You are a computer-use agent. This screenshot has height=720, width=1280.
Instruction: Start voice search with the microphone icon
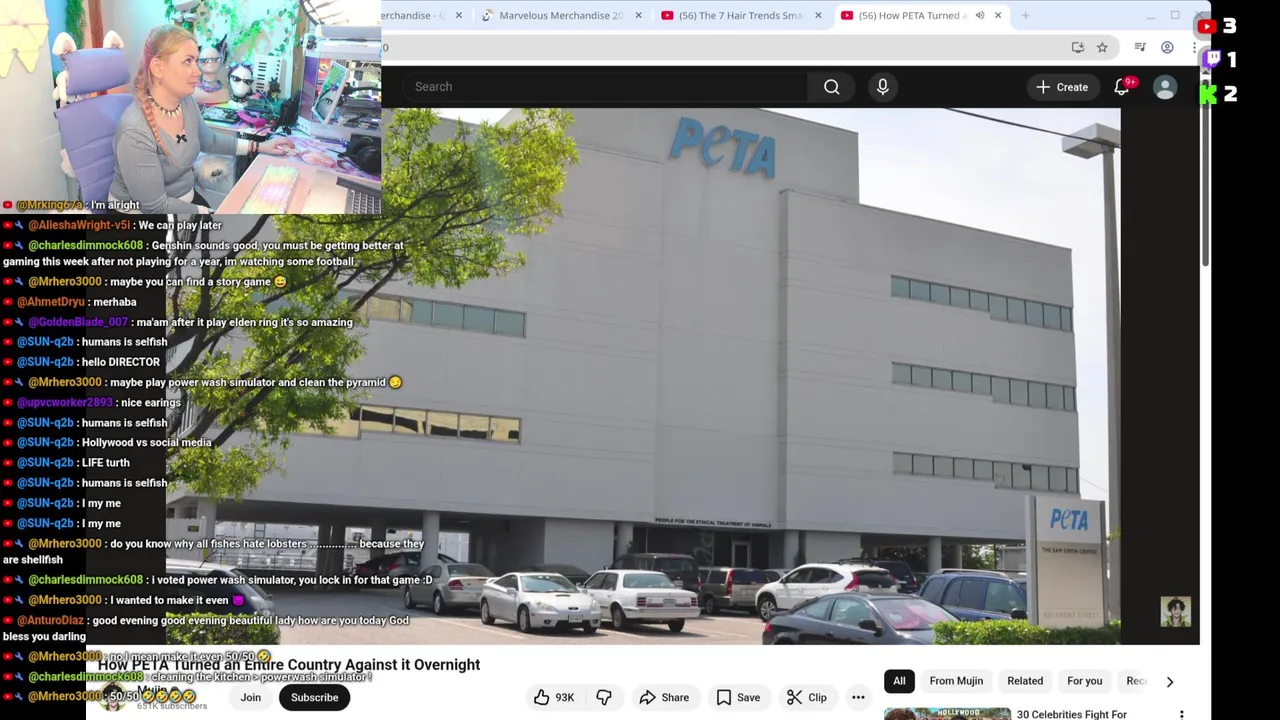(882, 87)
